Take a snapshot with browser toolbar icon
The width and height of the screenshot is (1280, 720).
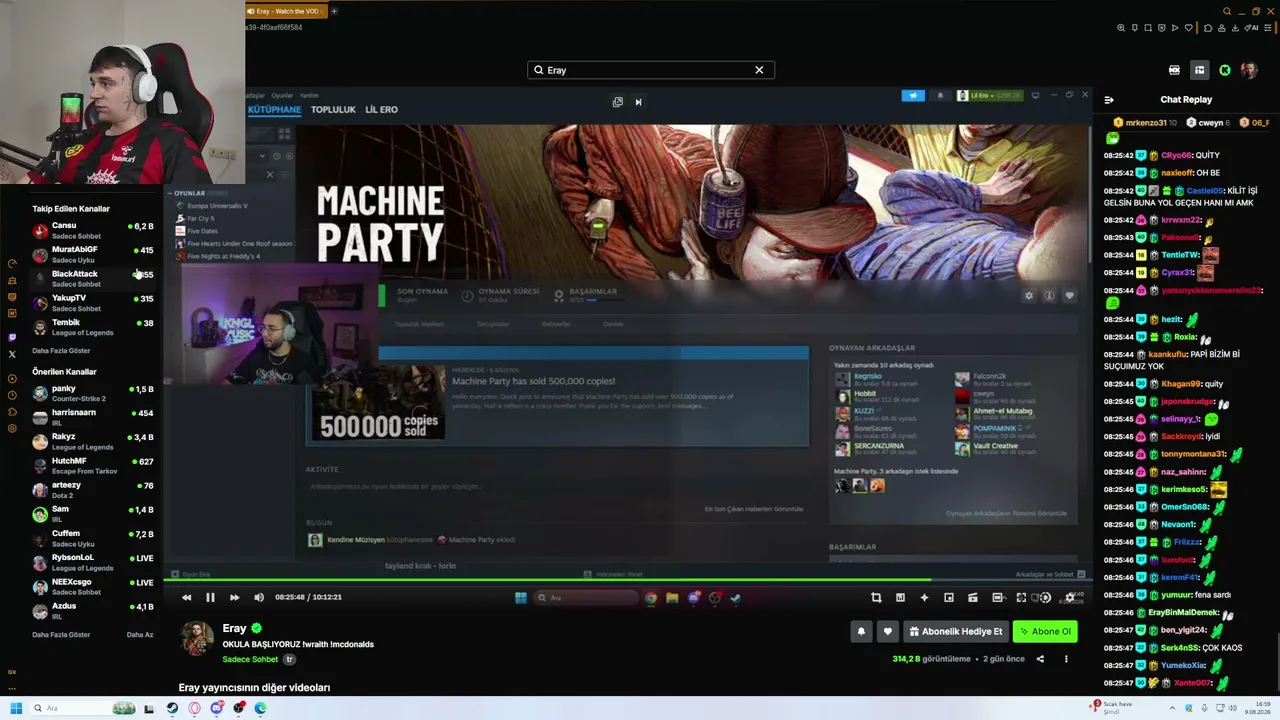[1149, 28]
